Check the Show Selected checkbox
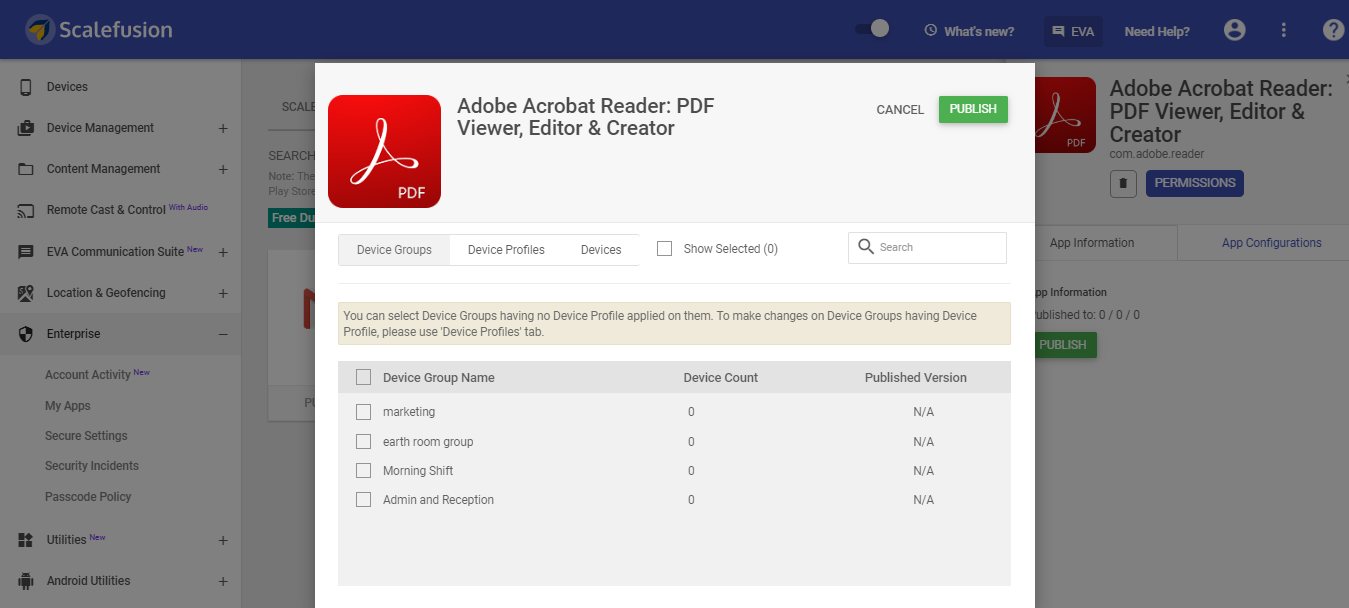The height and width of the screenshot is (608, 1349). tap(664, 248)
